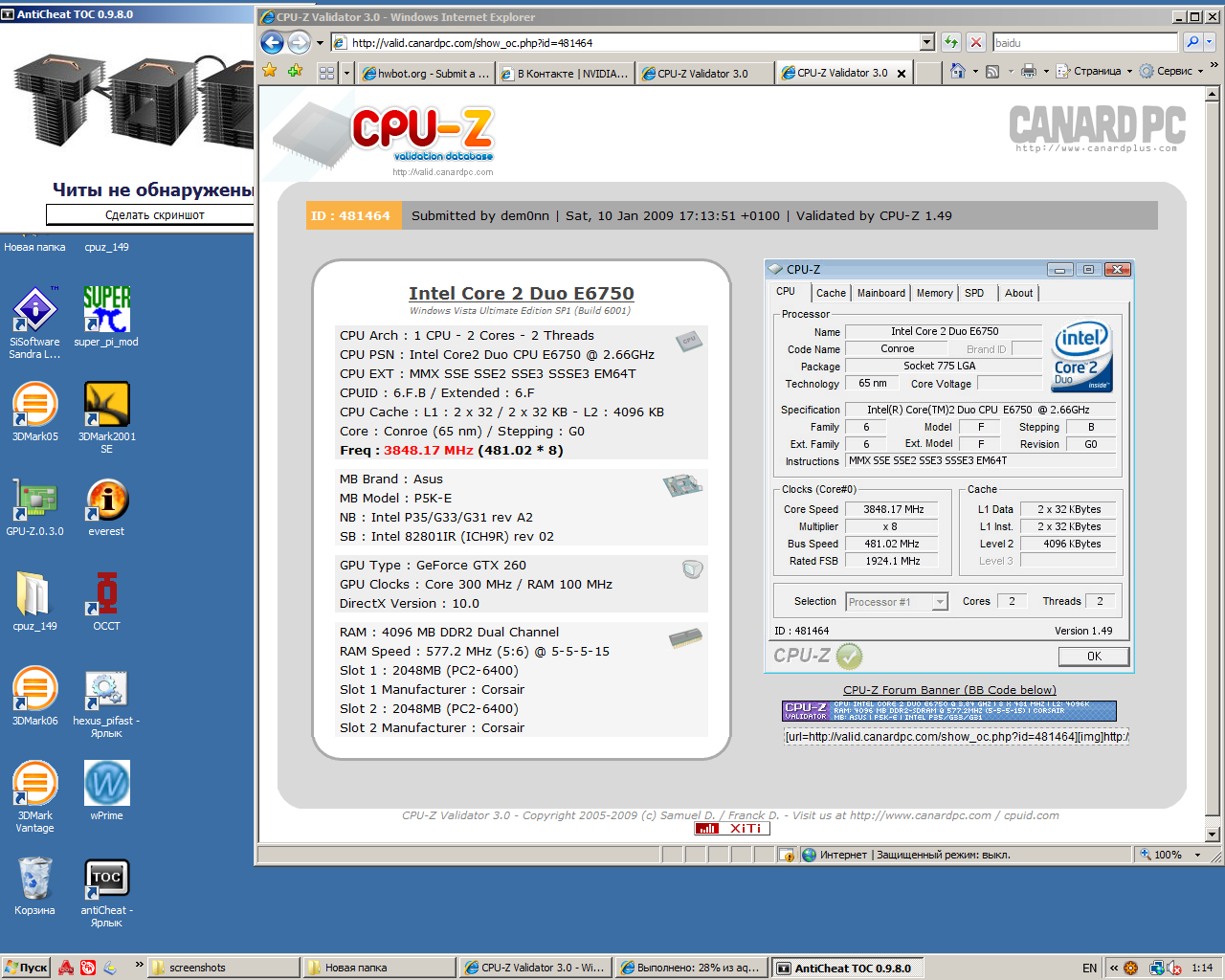1225x980 pixels.
Task: Show more IE toolbar commands chevron
Action: (1214, 65)
